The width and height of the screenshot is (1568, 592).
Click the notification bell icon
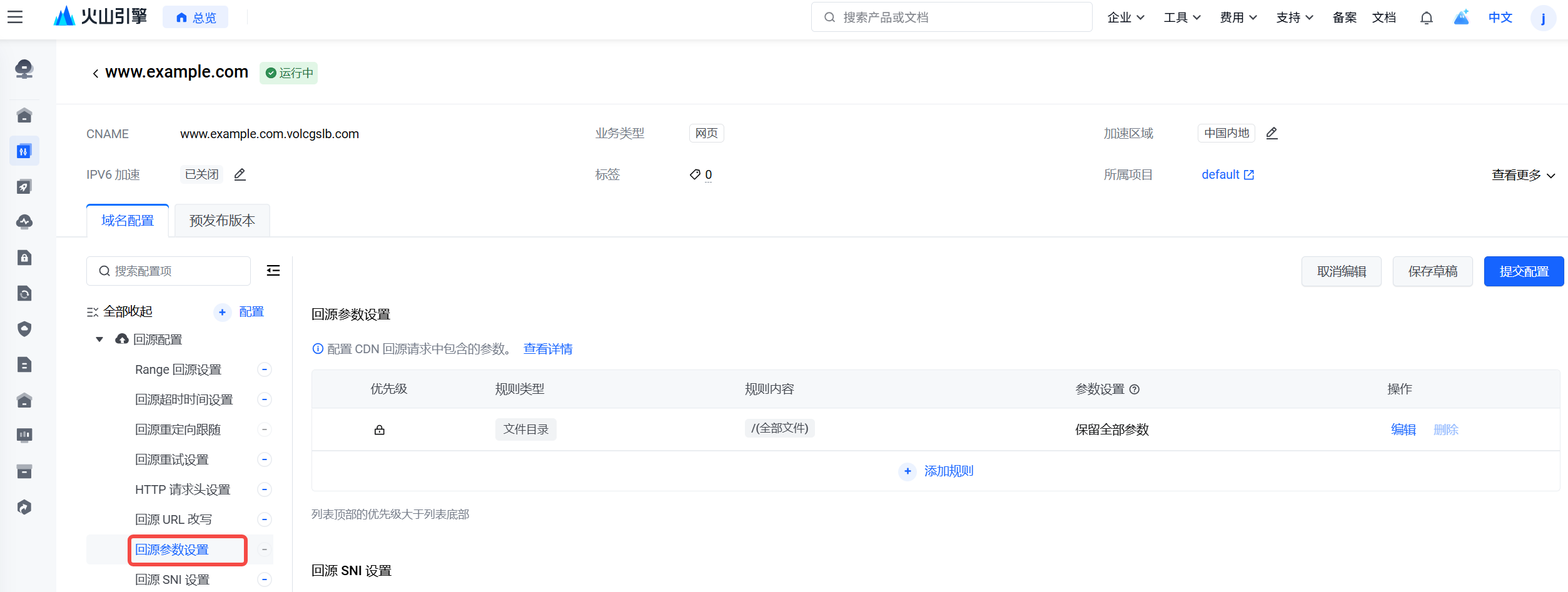pyautogui.click(x=1426, y=18)
